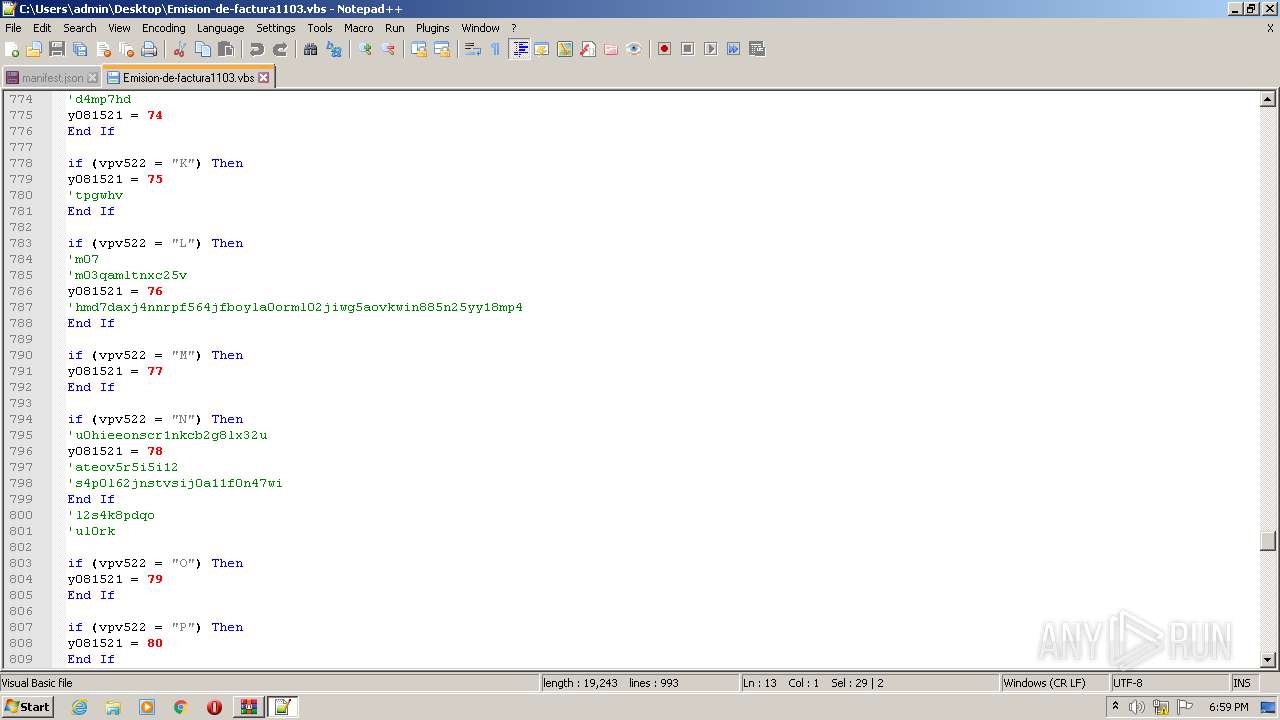
Task: Select the Emision-de-factura1103.vbs tab
Action: click(188, 77)
